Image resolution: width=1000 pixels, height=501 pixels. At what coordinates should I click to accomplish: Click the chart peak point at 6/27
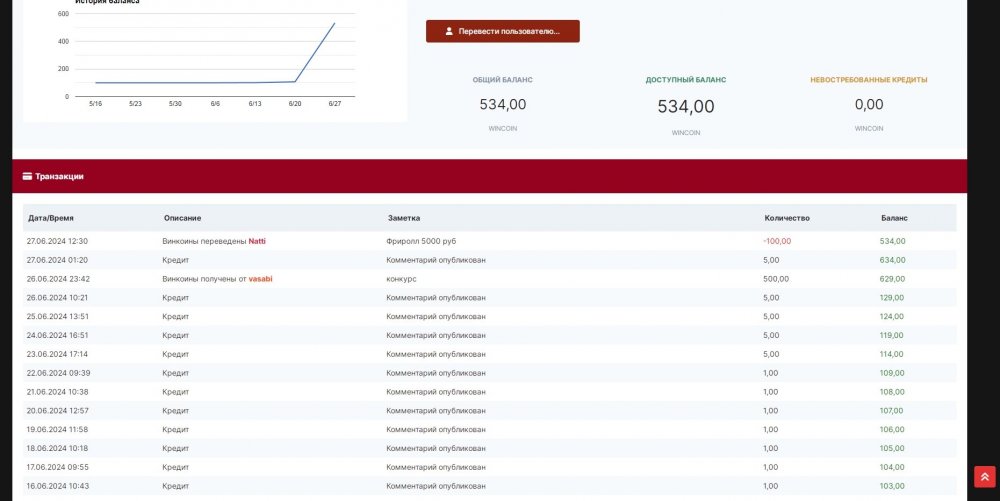334,23
